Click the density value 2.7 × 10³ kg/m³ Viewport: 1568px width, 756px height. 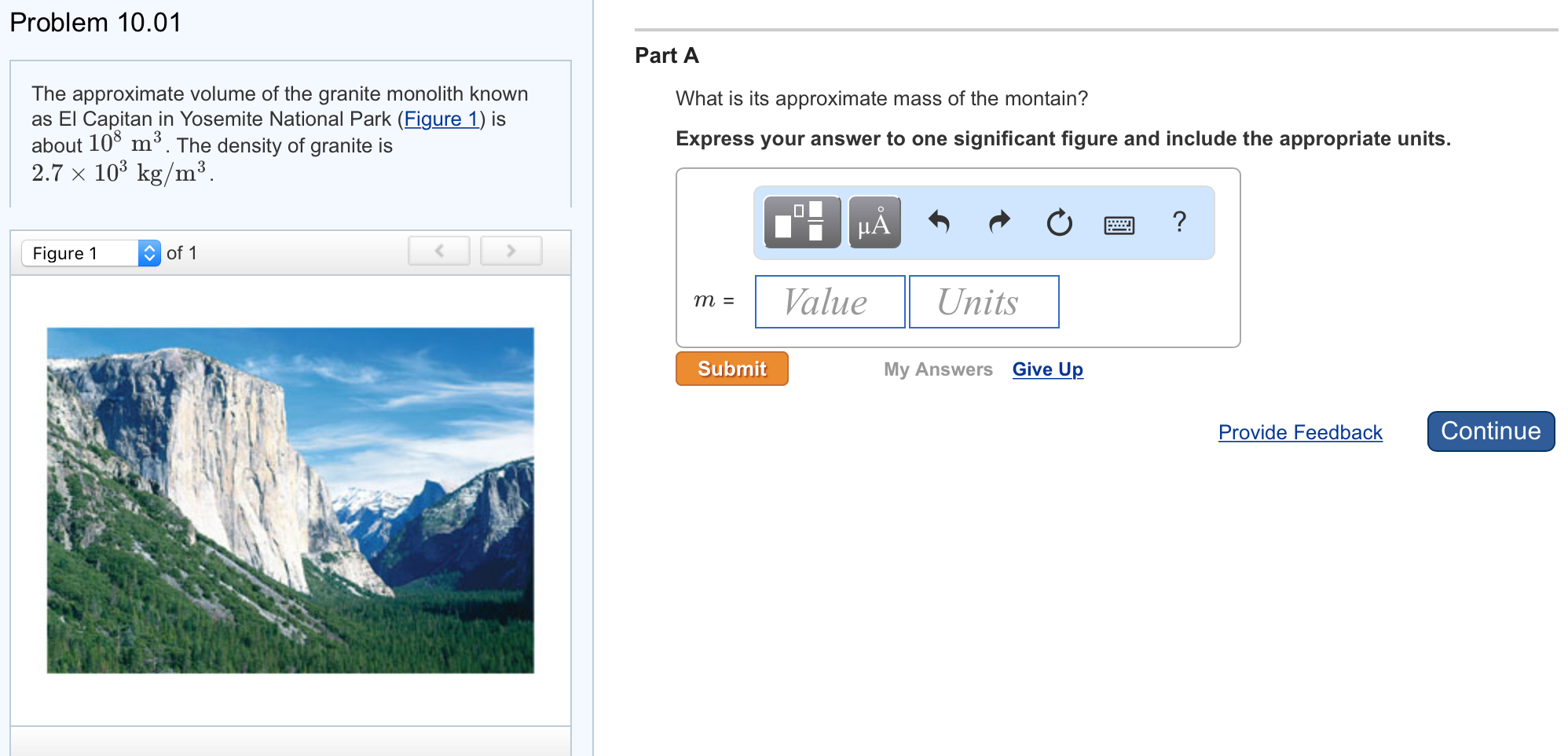pos(119,173)
